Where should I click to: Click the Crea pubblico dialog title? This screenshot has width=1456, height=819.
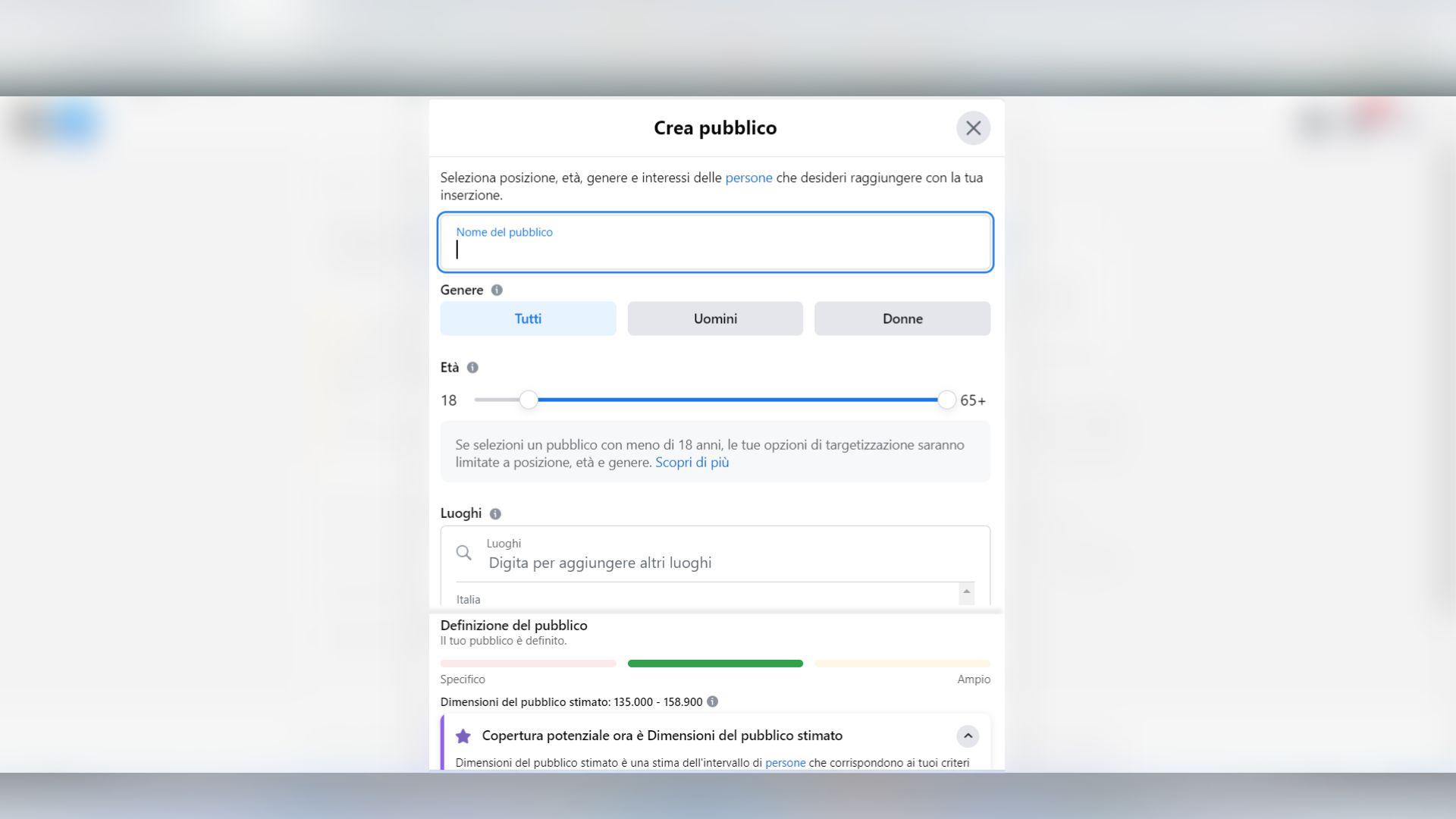(x=714, y=127)
